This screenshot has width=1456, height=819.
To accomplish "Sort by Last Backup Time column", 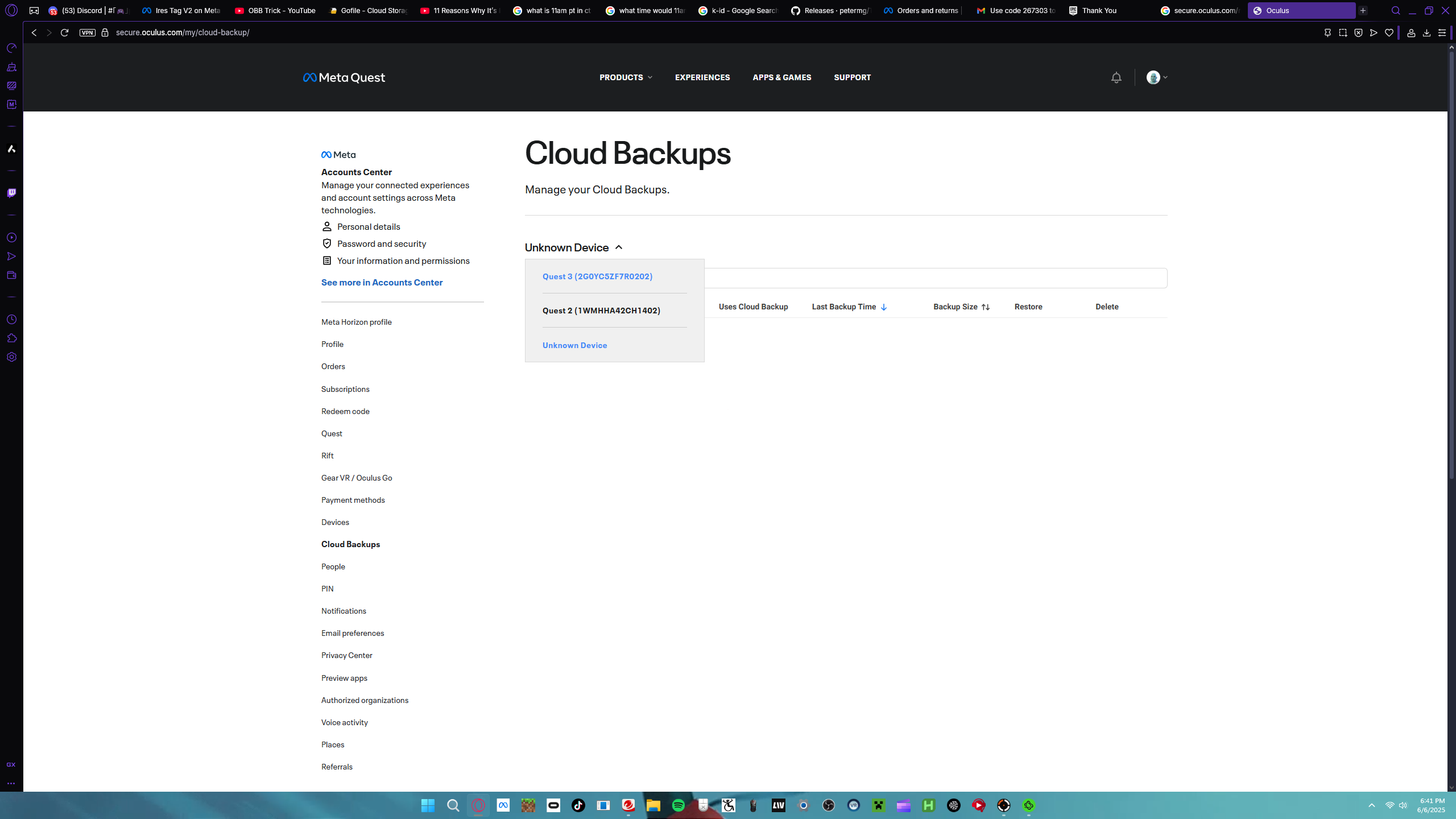I will 849,307.
